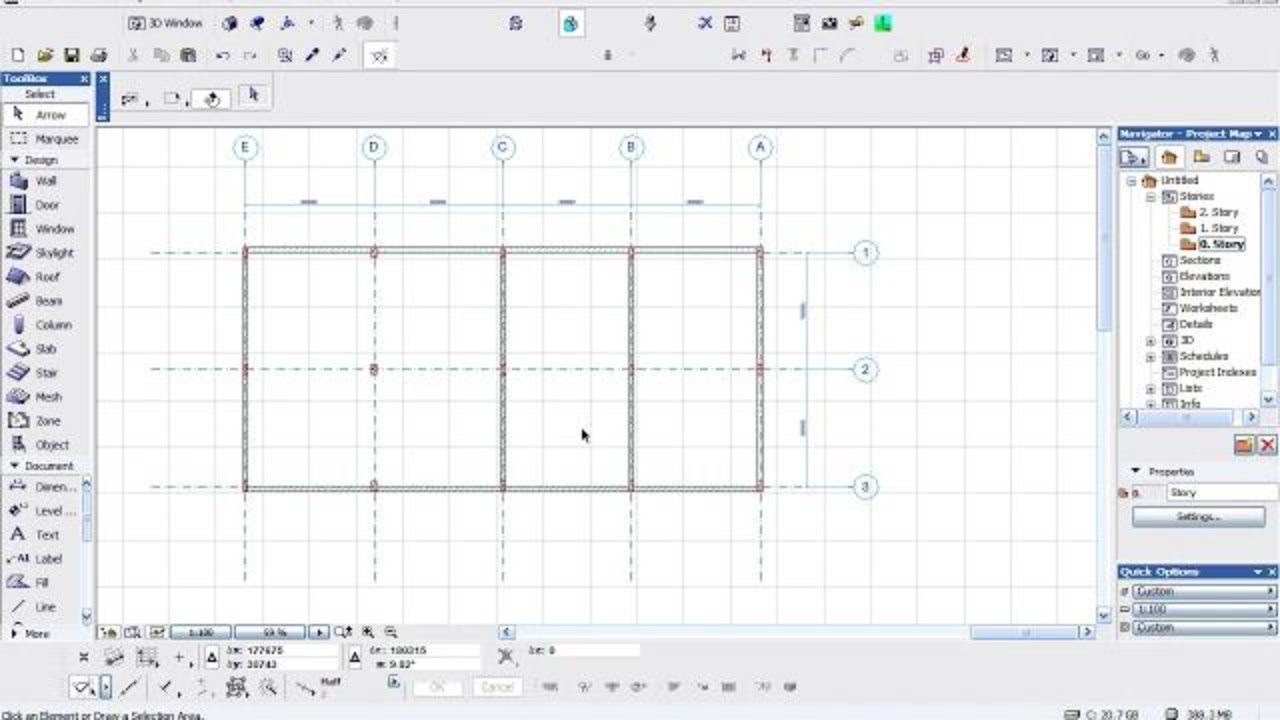The height and width of the screenshot is (720, 1280).
Task: Open the 3D Window
Action: point(167,23)
